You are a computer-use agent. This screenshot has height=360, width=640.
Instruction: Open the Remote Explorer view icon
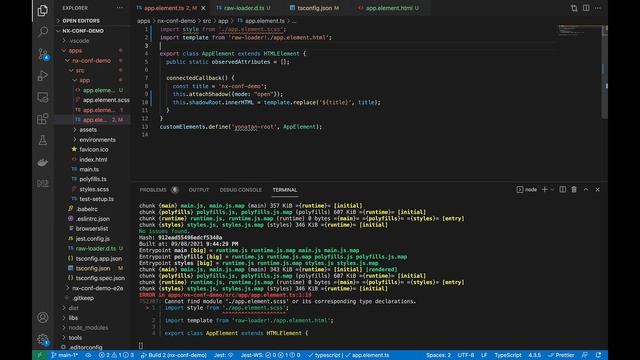[x=42, y=97]
